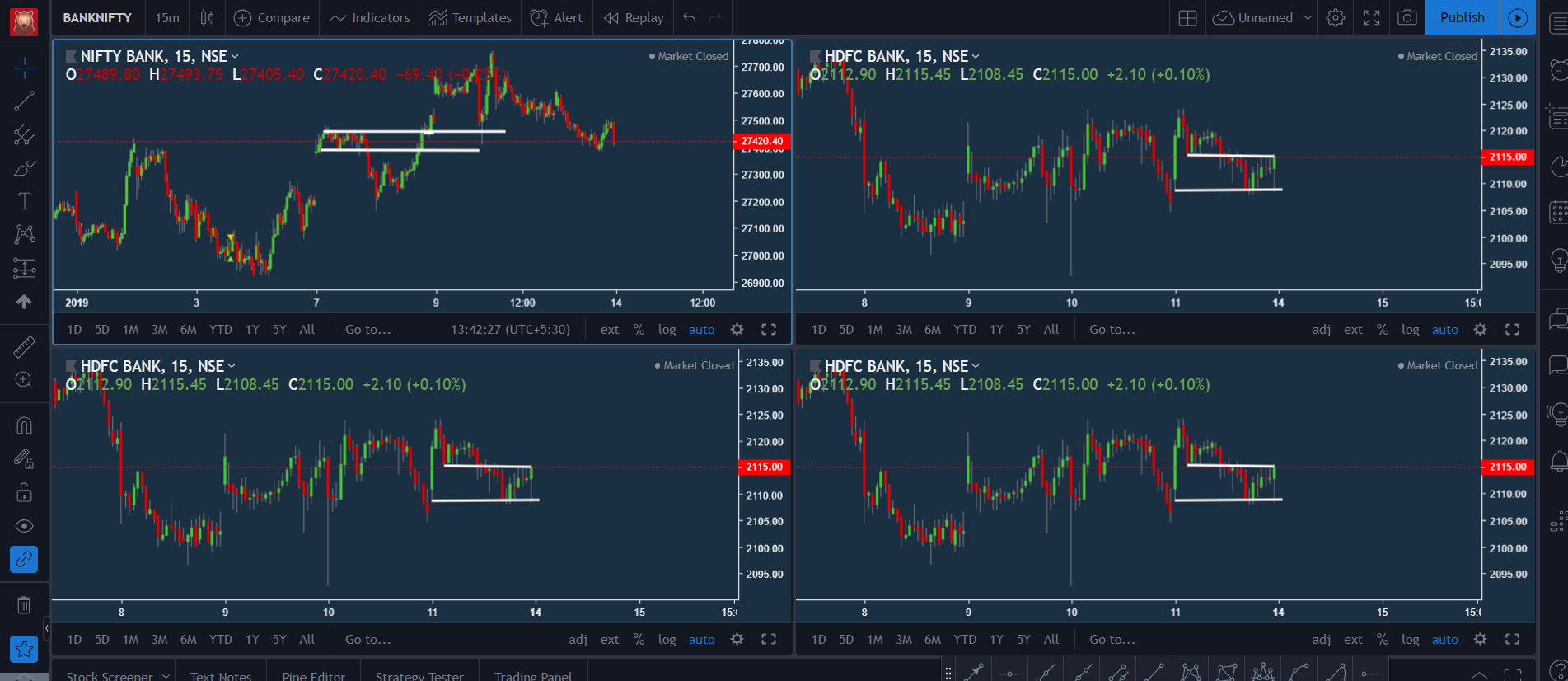
Task: Hide all drawing tools with the eye icon
Action: [x=24, y=526]
